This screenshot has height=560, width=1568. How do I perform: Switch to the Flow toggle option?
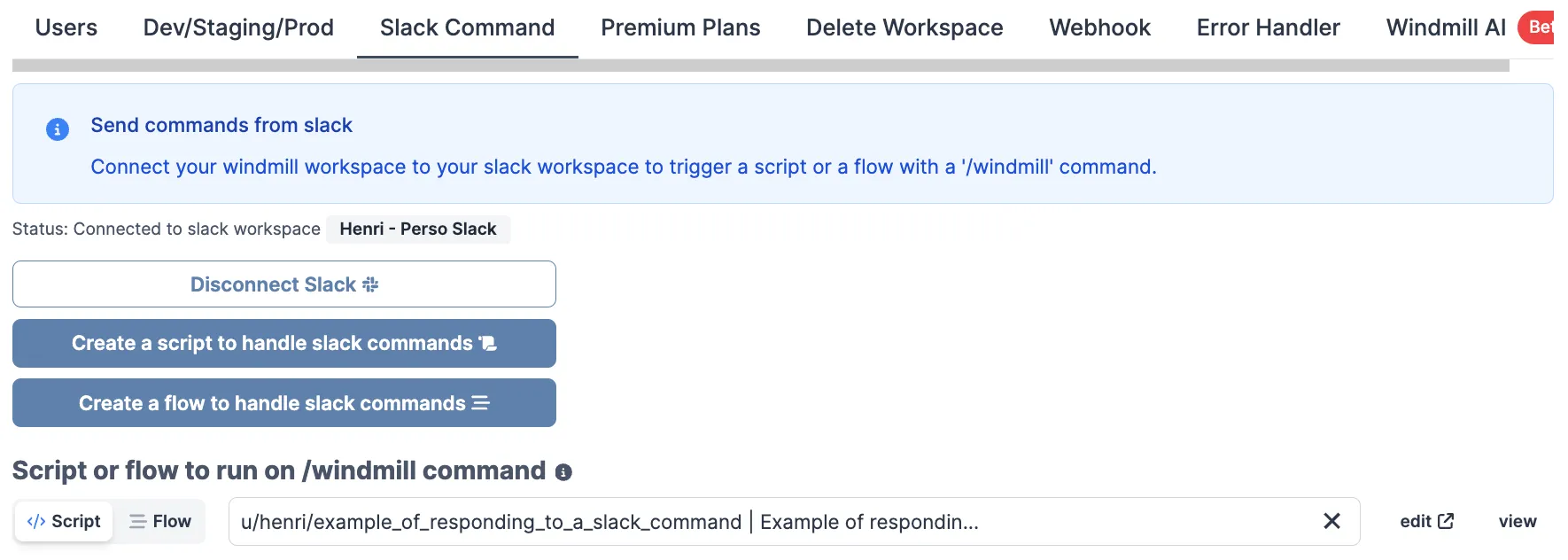click(x=160, y=521)
